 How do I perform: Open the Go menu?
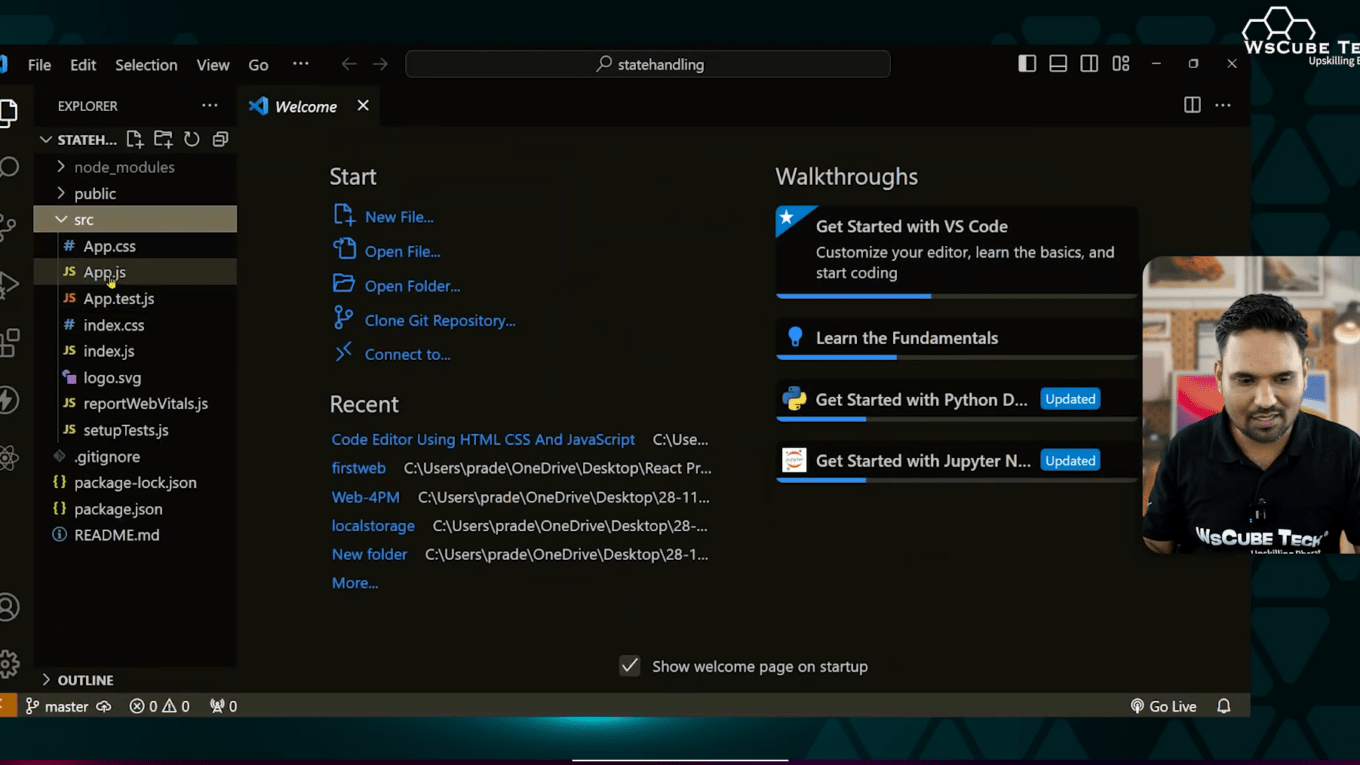258,64
